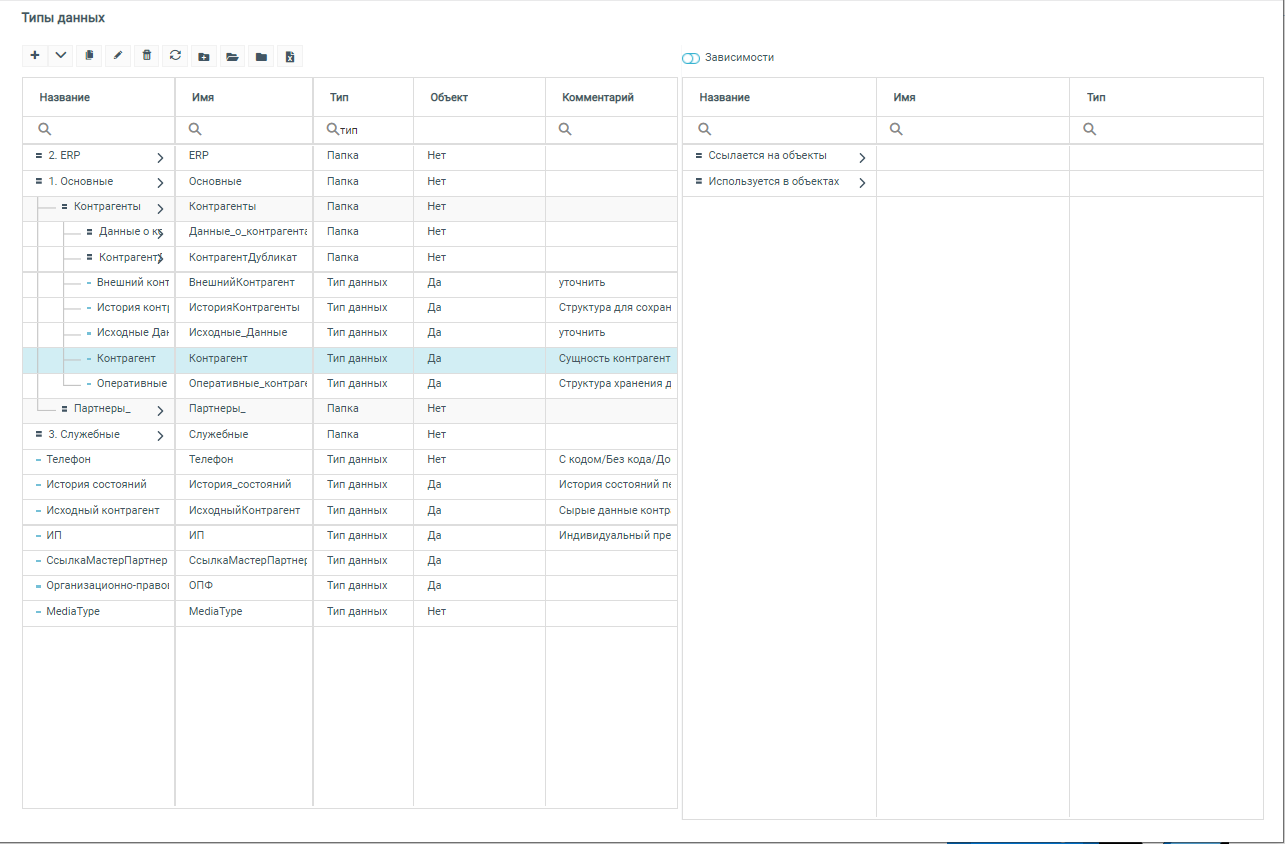Viewport: 1285px width, 844px height.
Task: Select the Партнеры_ folder row
Action: point(102,409)
